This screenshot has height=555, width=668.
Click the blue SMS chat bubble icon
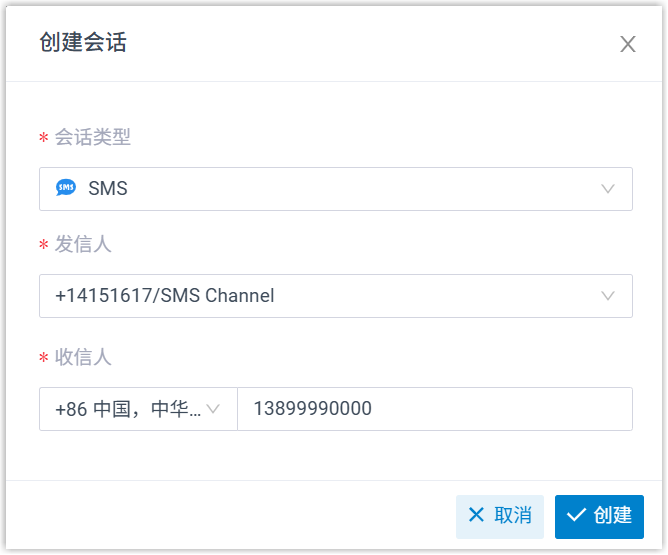click(x=66, y=188)
